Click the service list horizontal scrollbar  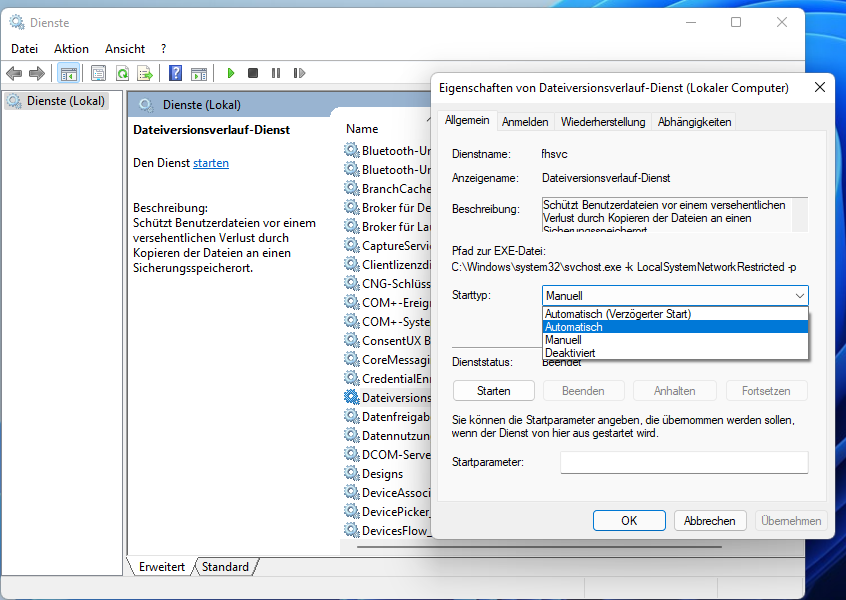pos(540,547)
